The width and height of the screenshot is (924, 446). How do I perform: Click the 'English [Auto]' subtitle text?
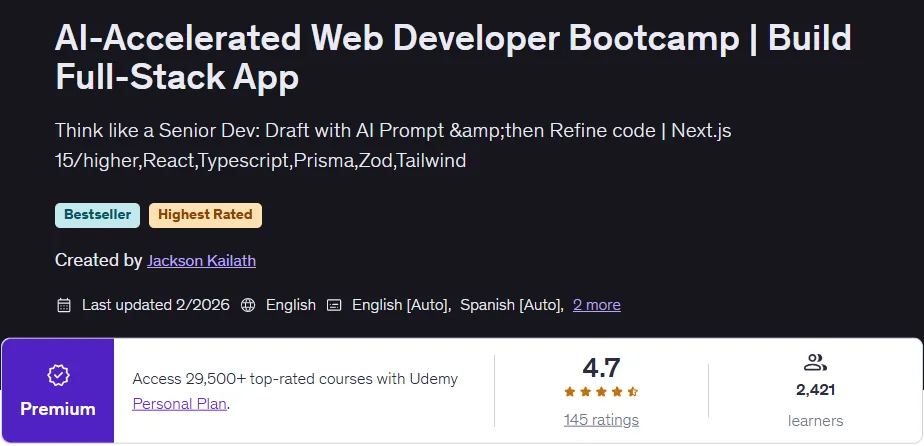(x=402, y=305)
